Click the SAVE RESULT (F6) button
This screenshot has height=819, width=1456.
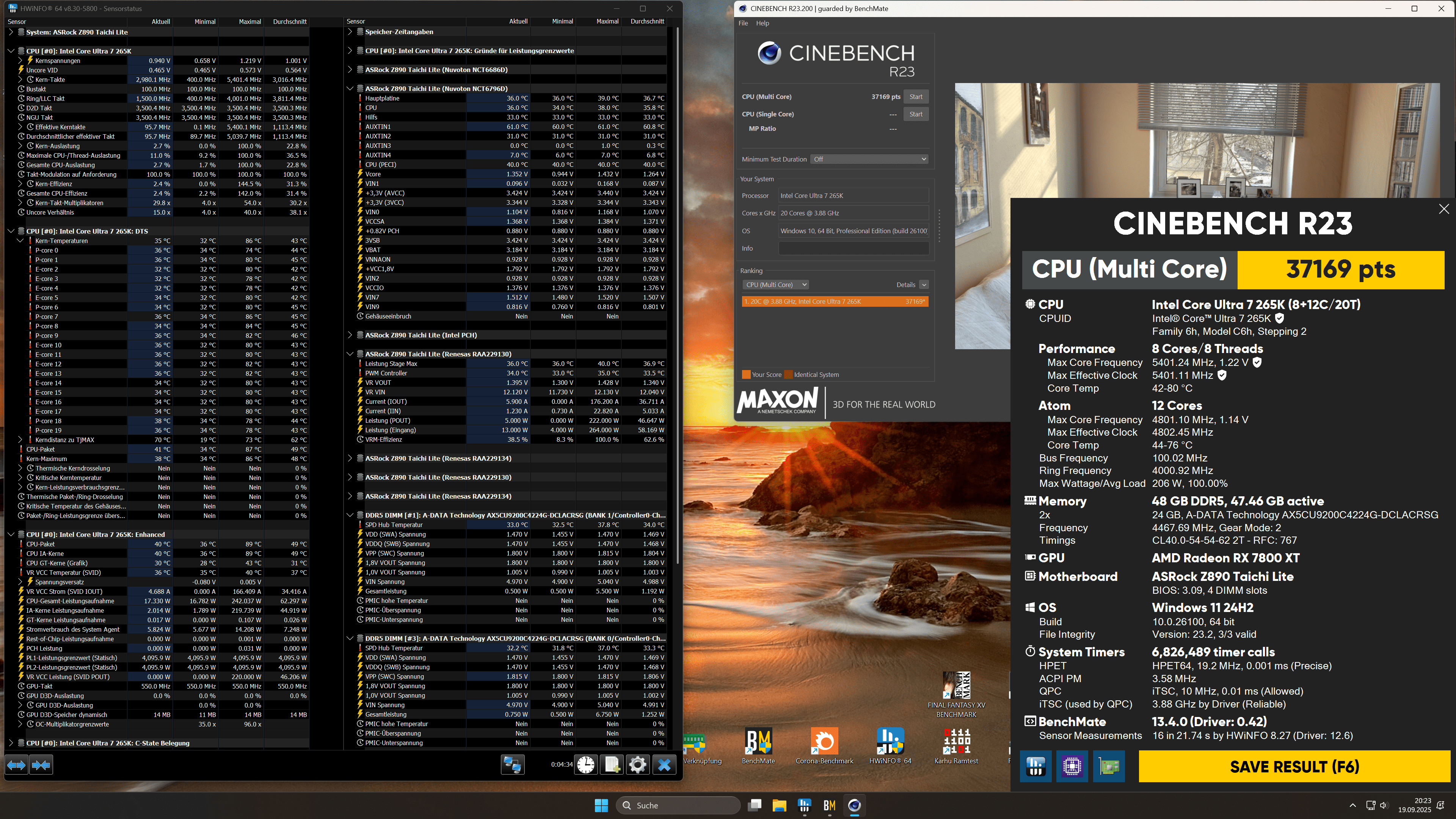[x=1294, y=766]
